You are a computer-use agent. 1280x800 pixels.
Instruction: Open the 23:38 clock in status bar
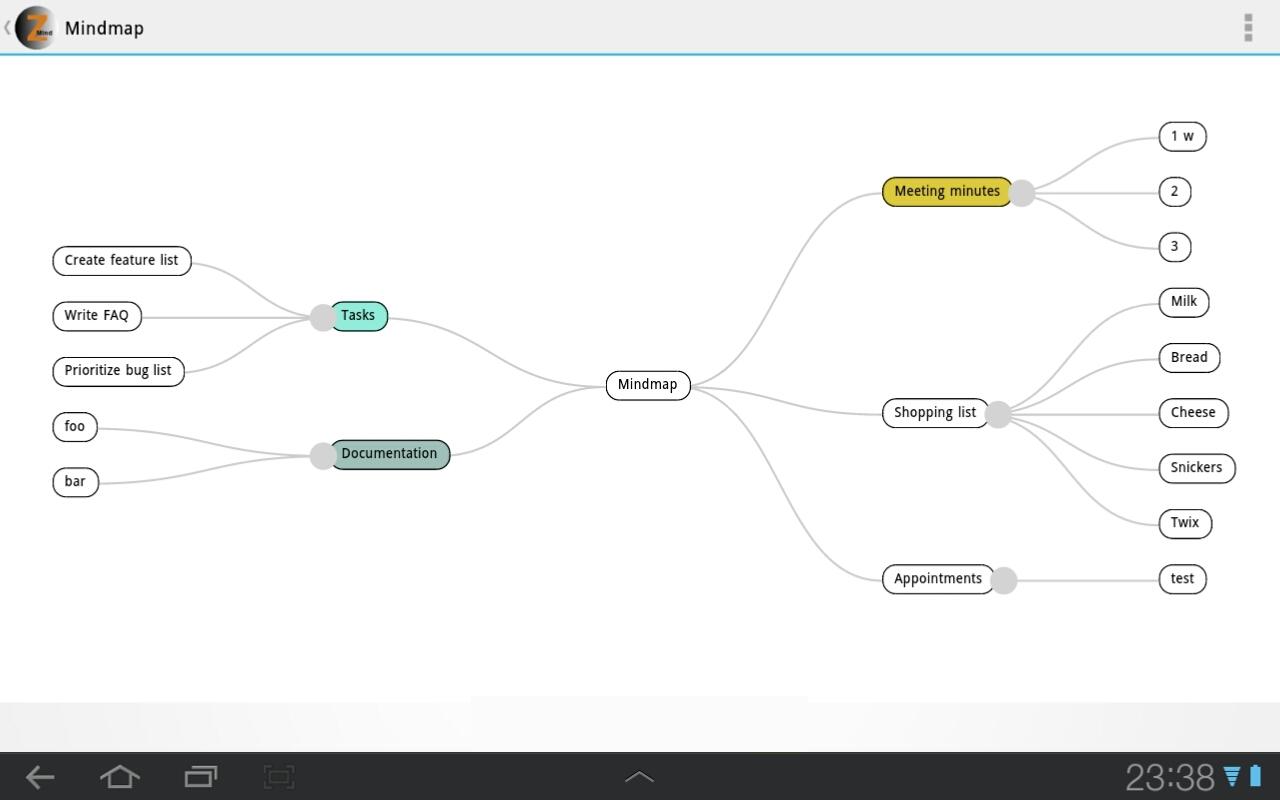tap(1169, 777)
